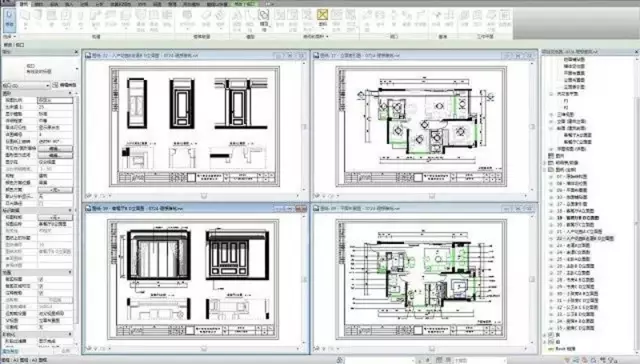This screenshot has width=640, height=364.
Task: Select sheet 17 row in project browser
Action: tap(571, 204)
